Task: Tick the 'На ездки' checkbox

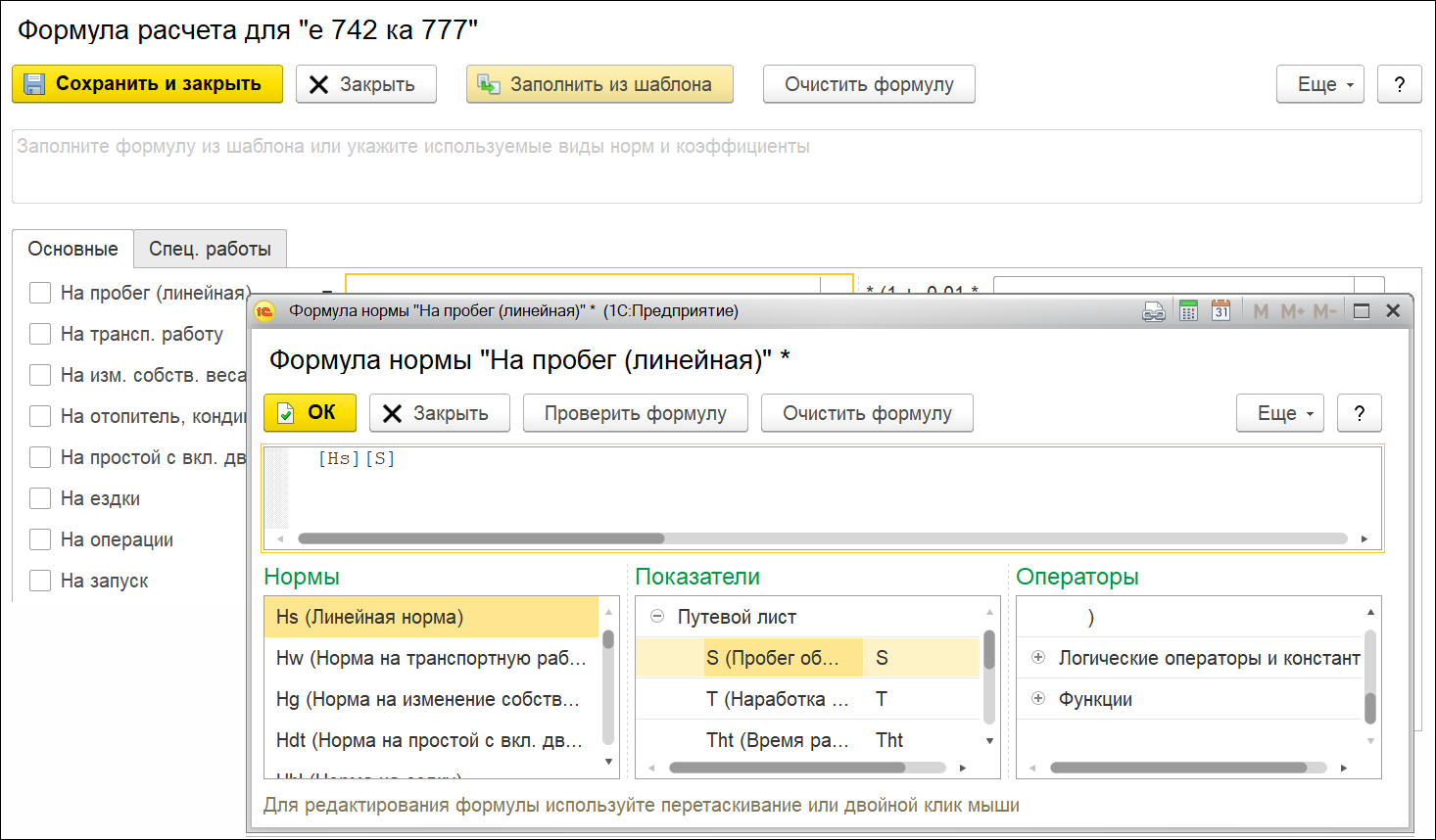Action: pos(40,498)
